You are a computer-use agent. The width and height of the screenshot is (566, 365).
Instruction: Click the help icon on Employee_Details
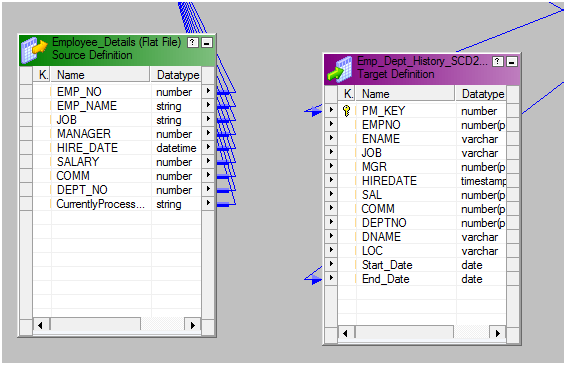click(x=193, y=43)
